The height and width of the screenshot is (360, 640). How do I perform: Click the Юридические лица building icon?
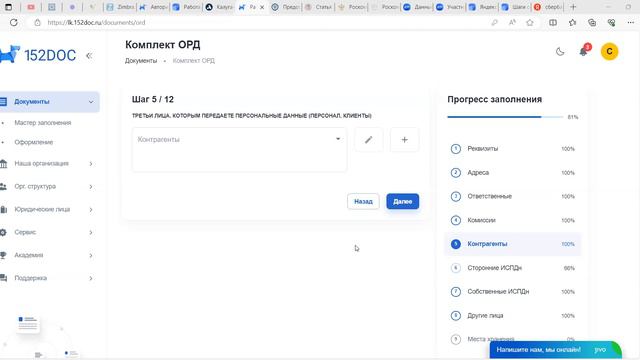3,209
